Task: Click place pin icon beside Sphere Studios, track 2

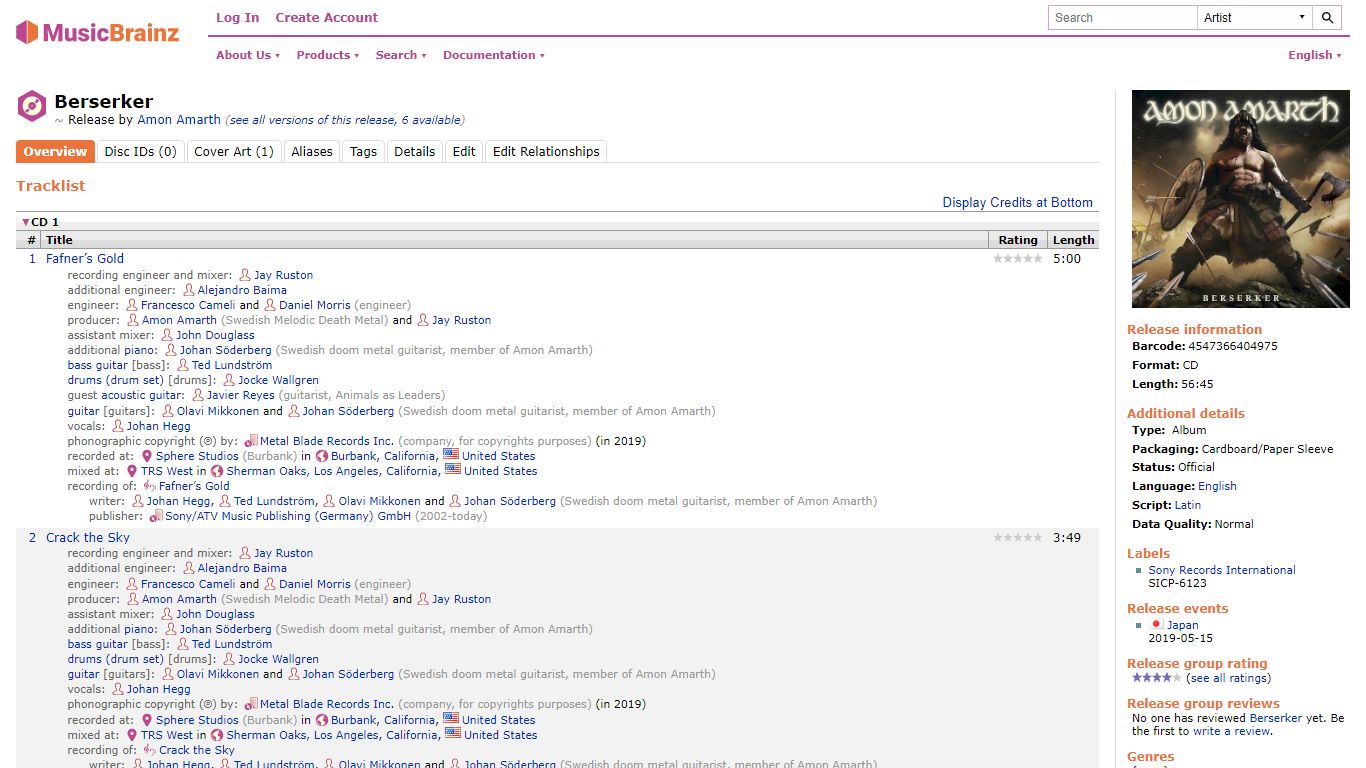Action: point(147,720)
